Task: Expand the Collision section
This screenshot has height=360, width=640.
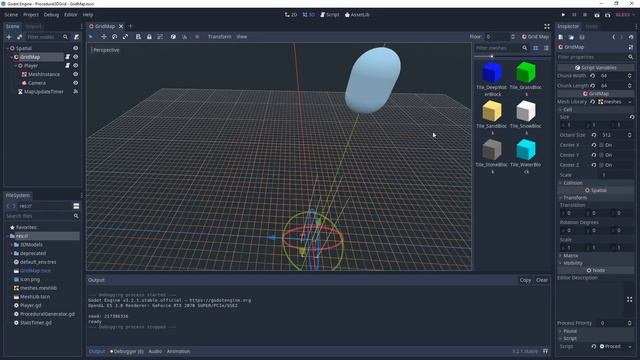Action: coord(596,183)
